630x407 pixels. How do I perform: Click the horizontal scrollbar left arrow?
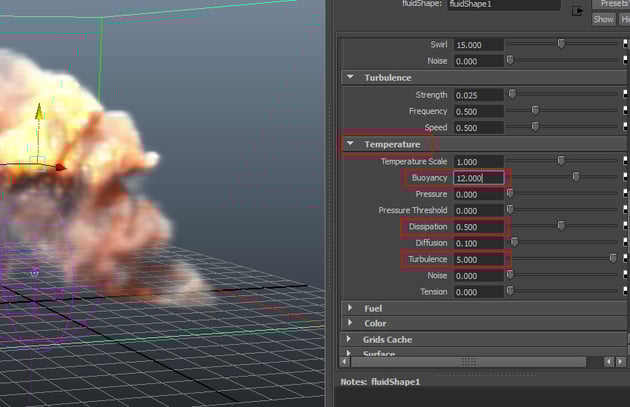point(344,362)
